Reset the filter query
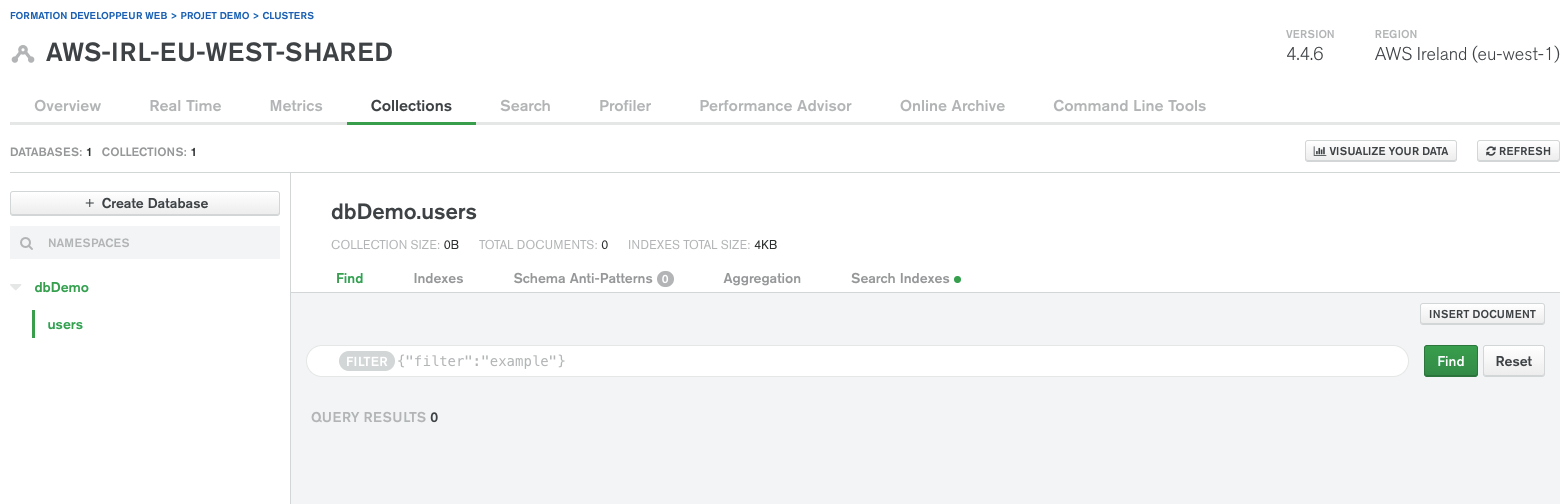 tap(1513, 361)
